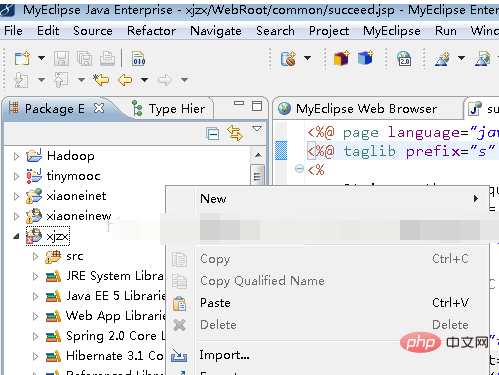Click the Back navigation arrow icon
This screenshot has height=375, width=499.
coord(125,80)
